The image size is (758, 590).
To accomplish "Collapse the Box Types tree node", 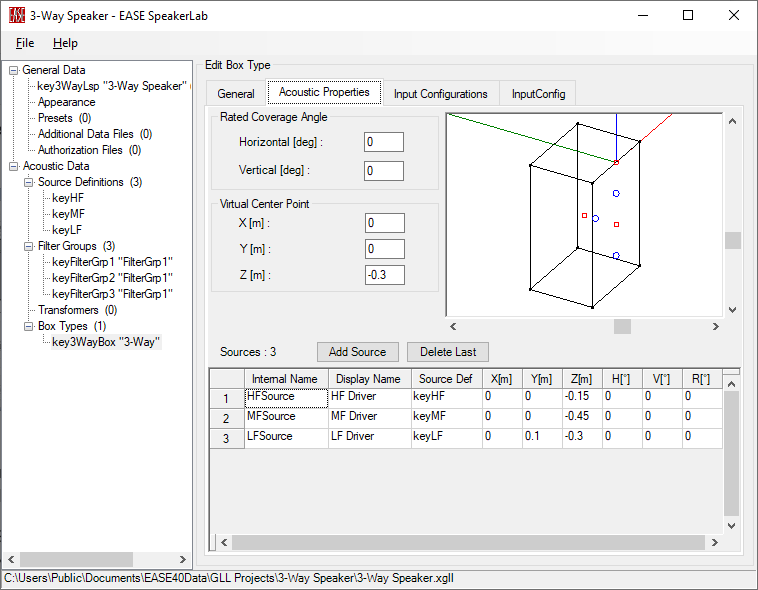I will 29,326.
